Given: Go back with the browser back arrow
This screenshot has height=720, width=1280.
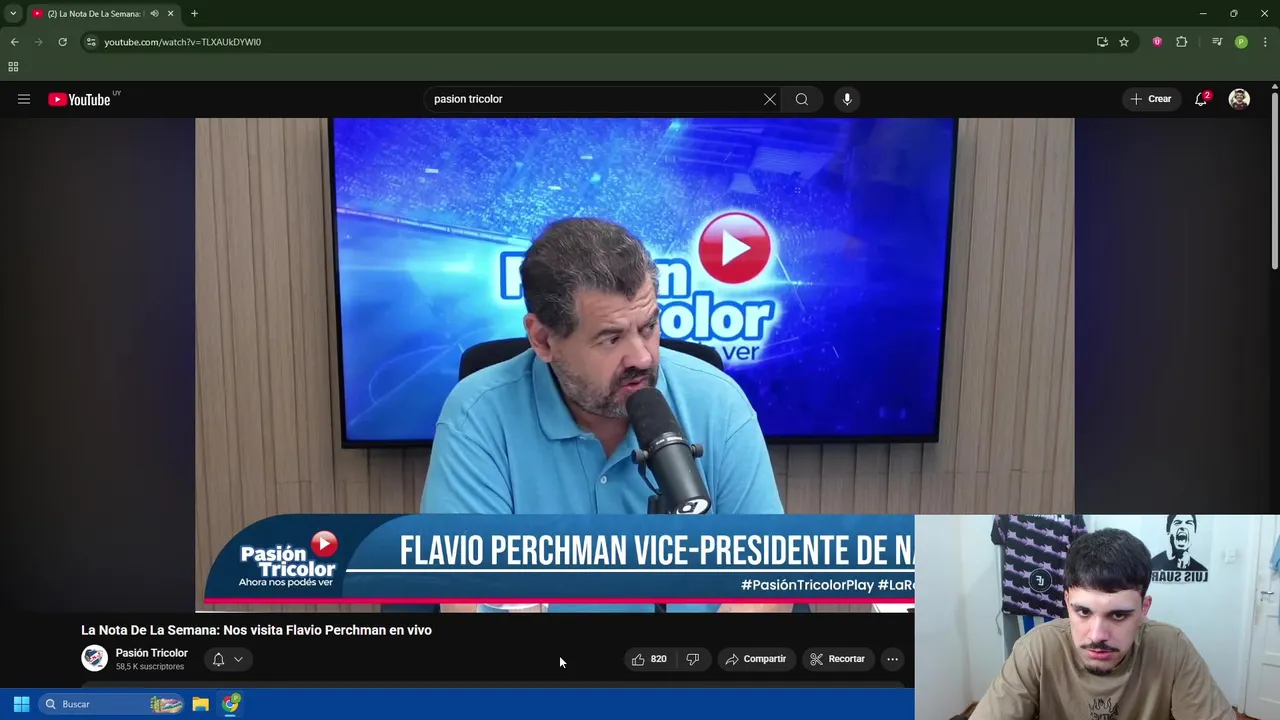Looking at the screenshot, I should point(14,42).
